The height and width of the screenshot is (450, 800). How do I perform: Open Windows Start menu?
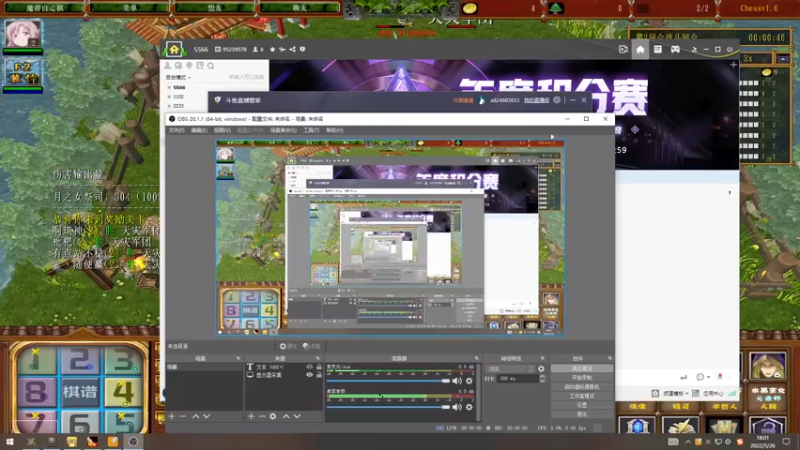10,441
